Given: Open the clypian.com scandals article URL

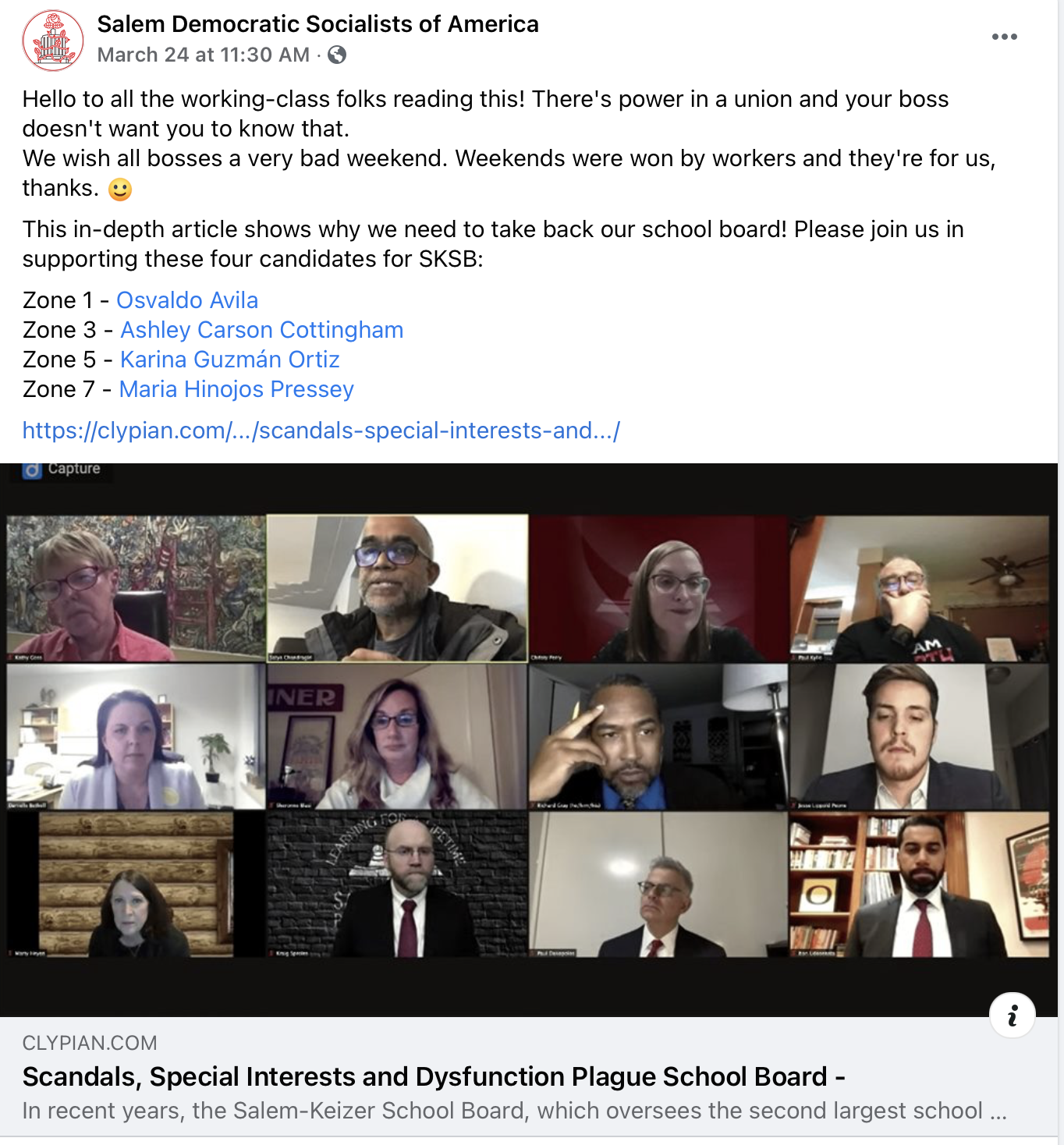Looking at the screenshot, I should point(321,431).
